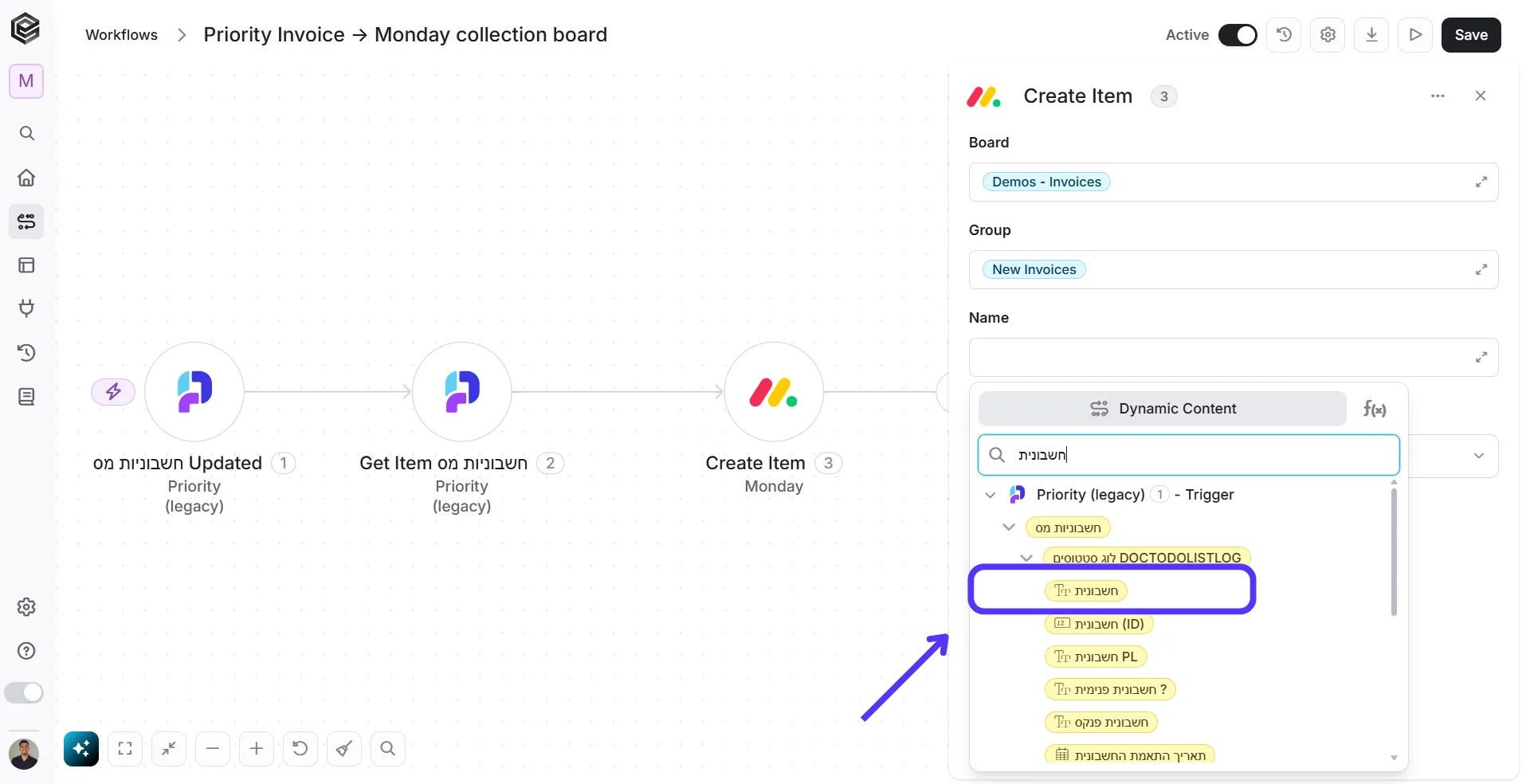
Task: Select the Create Item Monday node
Action: (x=774, y=392)
